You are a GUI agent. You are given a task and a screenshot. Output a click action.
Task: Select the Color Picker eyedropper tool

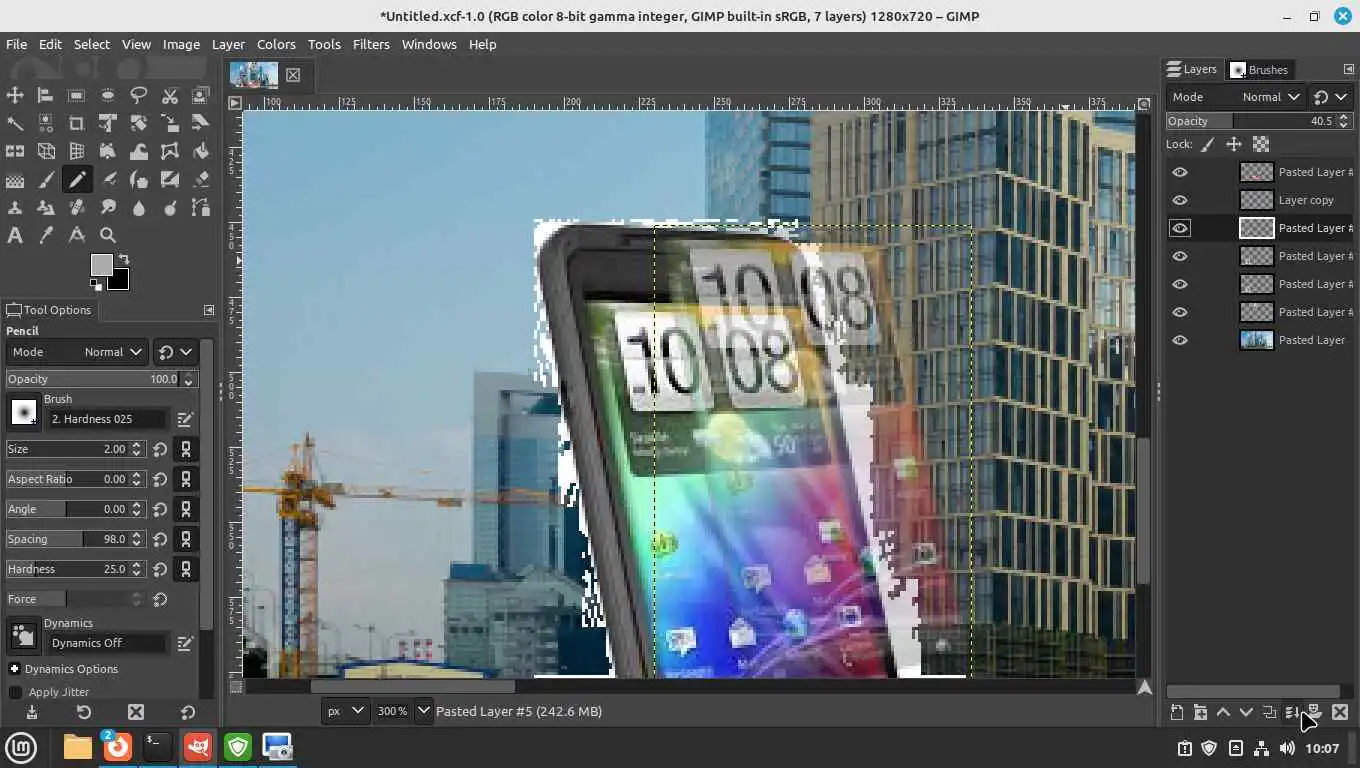click(x=45, y=236)
